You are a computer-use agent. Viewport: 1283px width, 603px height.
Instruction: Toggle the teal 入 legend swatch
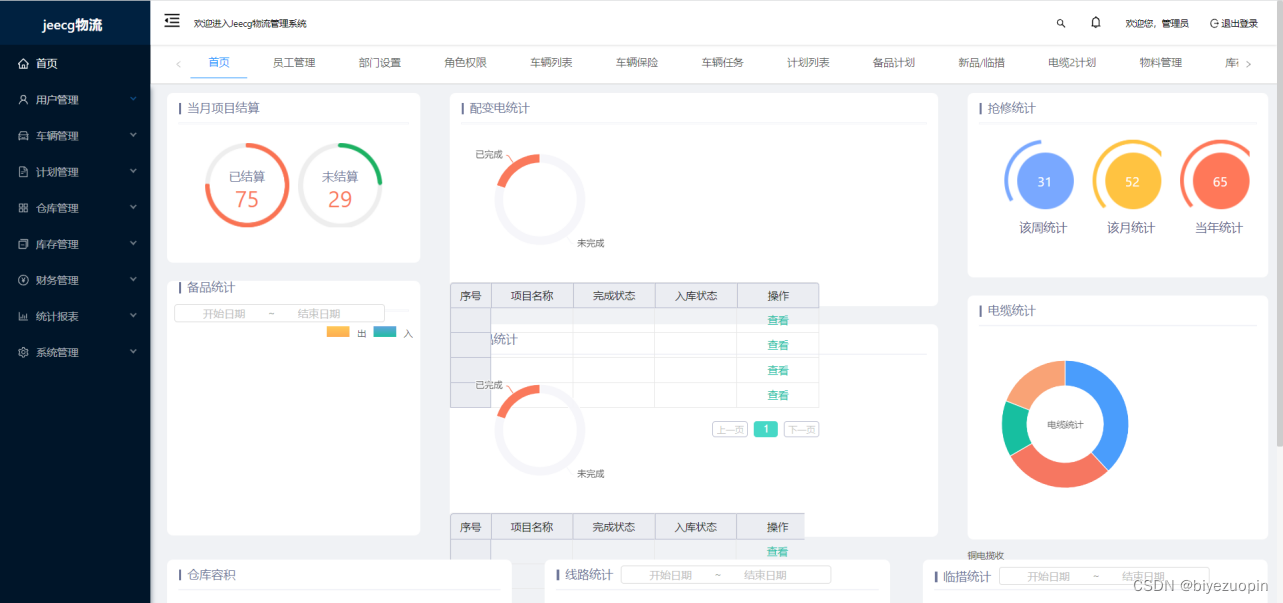pos(385,332)
